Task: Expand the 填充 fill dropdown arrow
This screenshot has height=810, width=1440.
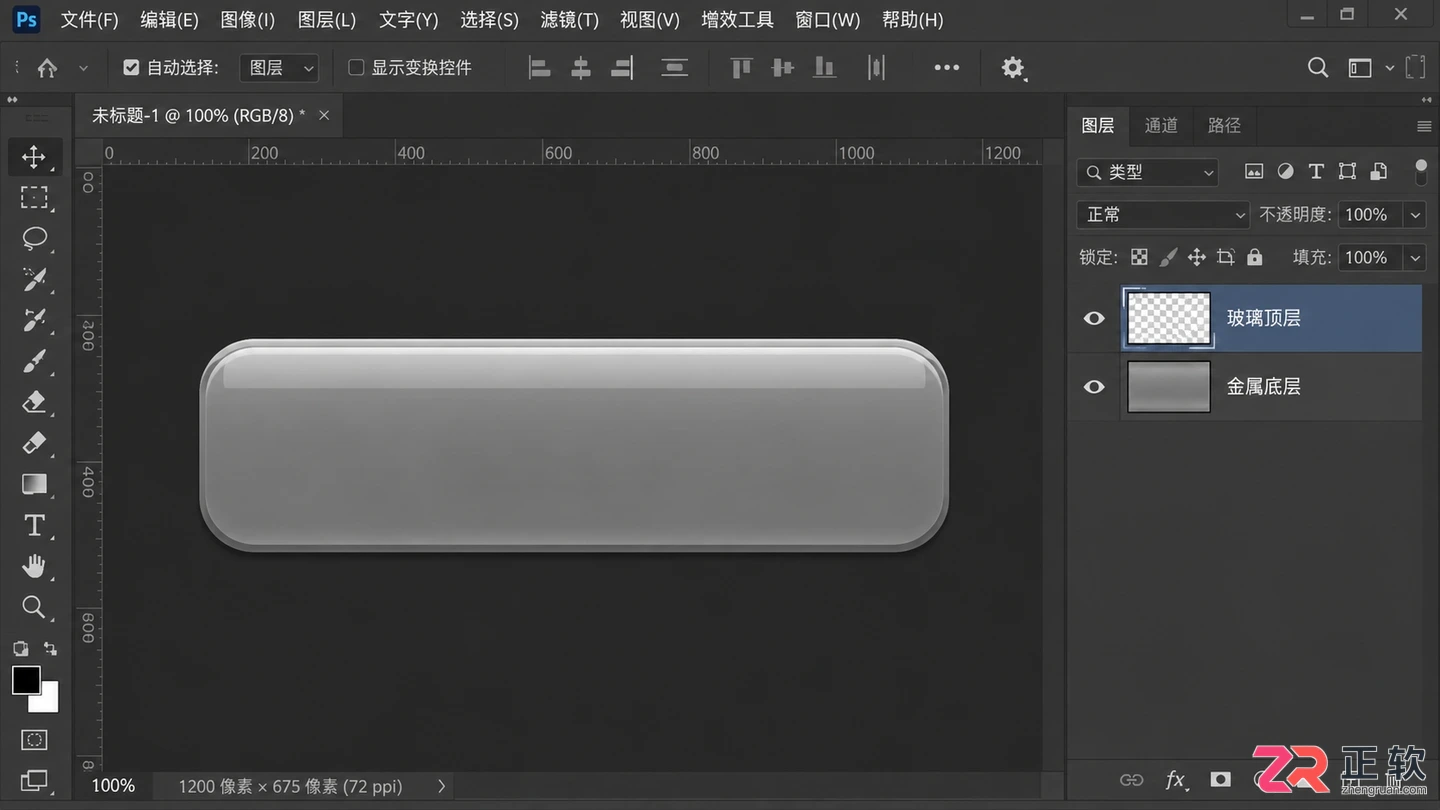Action: coord(1415,258)
